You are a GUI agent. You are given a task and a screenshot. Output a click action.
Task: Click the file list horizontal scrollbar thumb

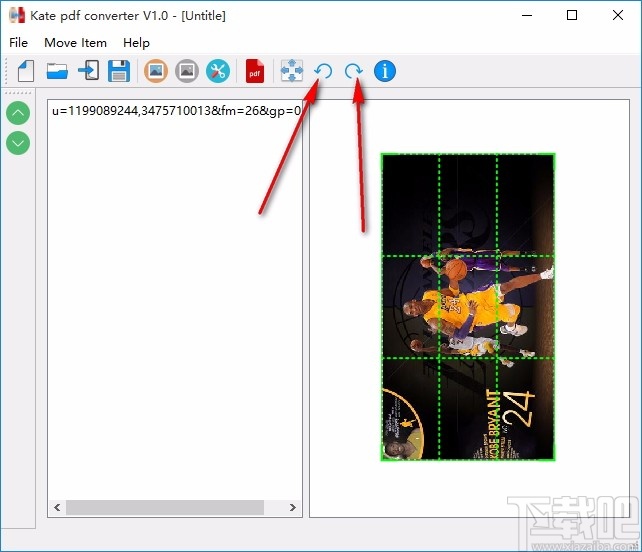point(165,507)
